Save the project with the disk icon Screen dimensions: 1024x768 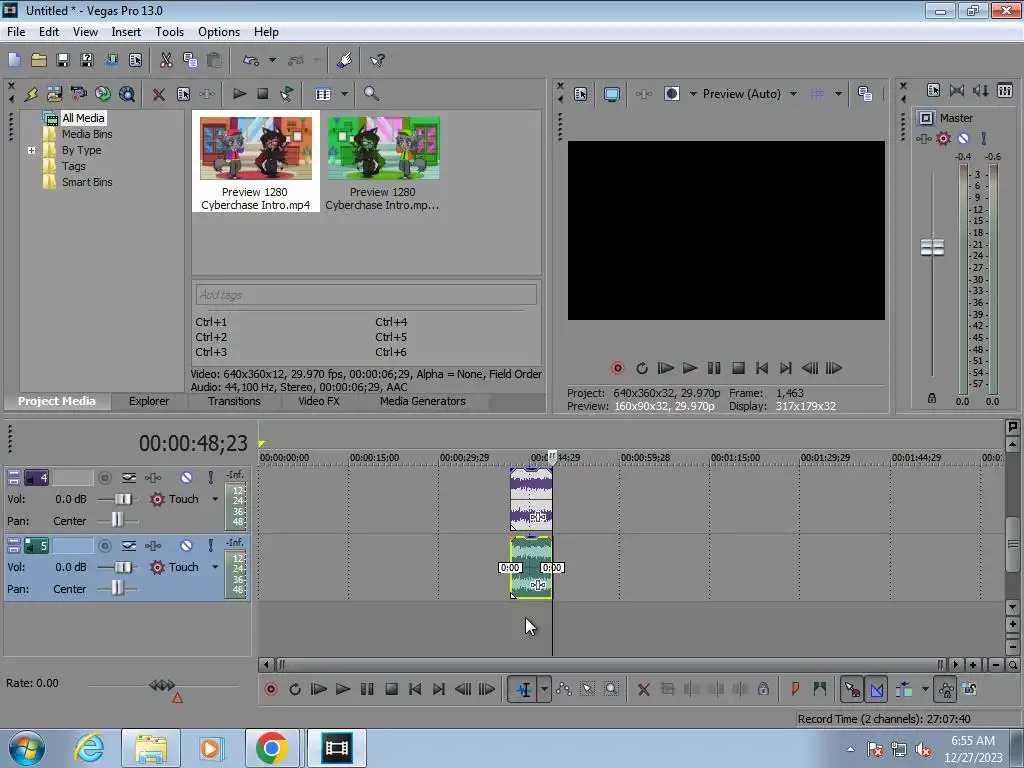click(x=63, y=60)
